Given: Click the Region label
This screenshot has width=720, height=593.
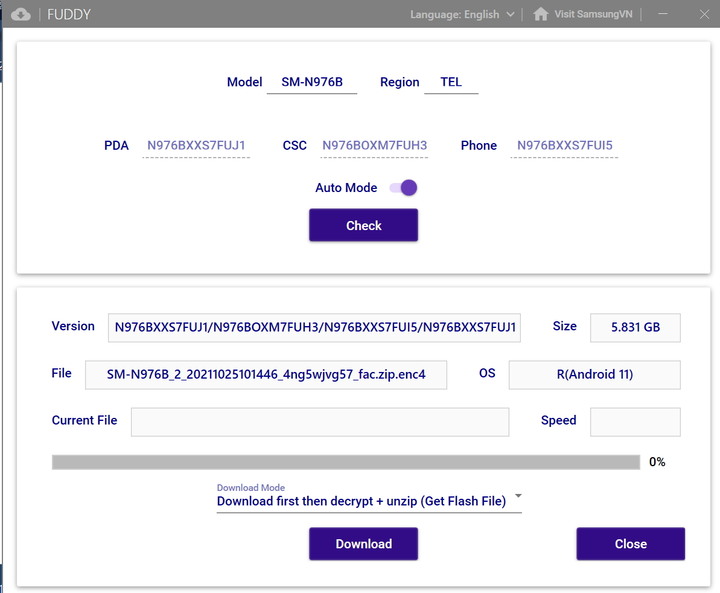Looking at the screenshot, I should pos(399,82).
